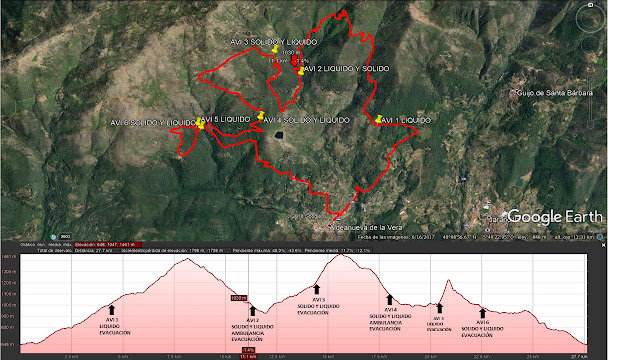Click the Pendiente media value in profile header
The height and width of the screenshot is (360, 640).
pos(338,250)
